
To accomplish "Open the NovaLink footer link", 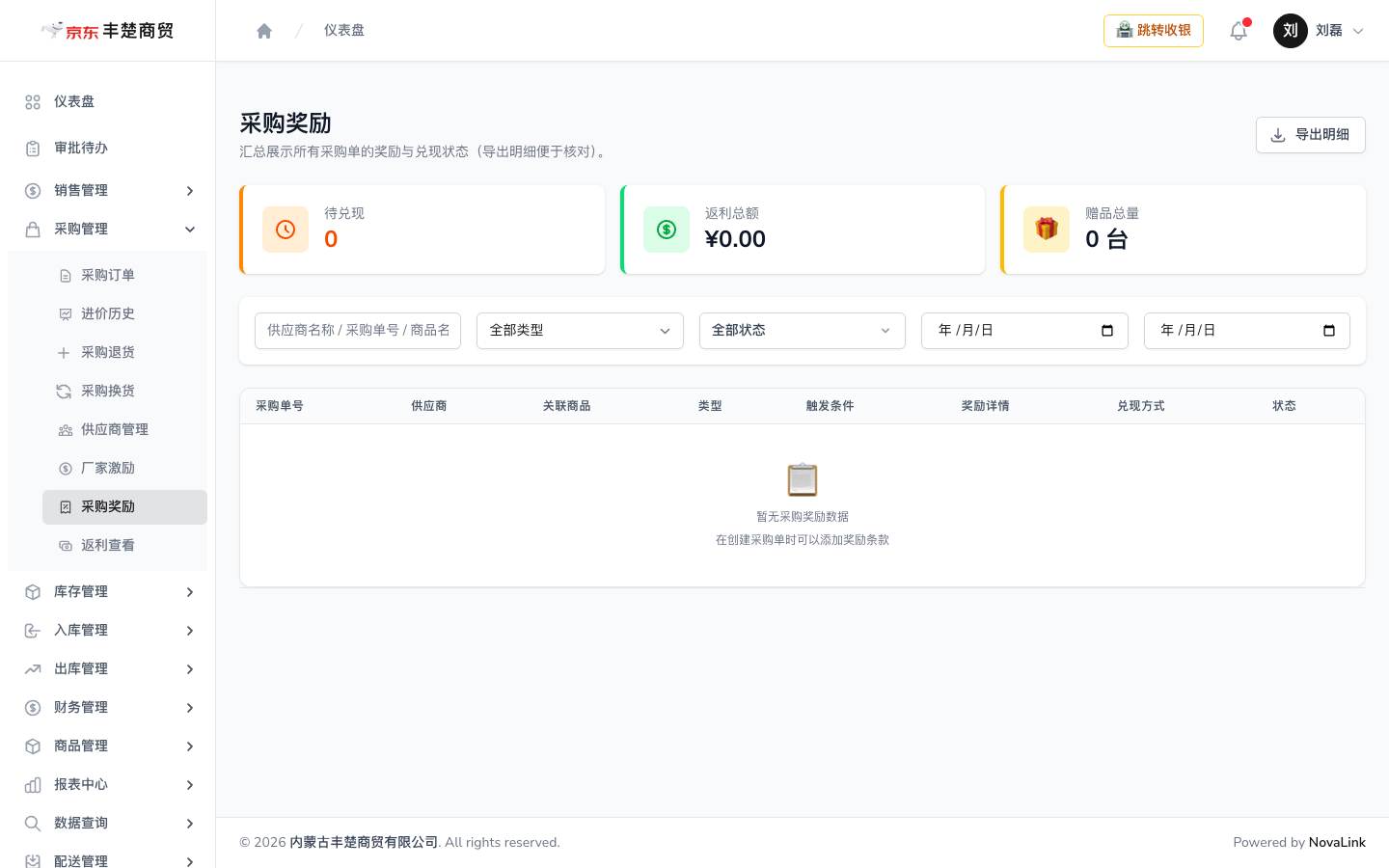I will click(x=1337, y=843).
